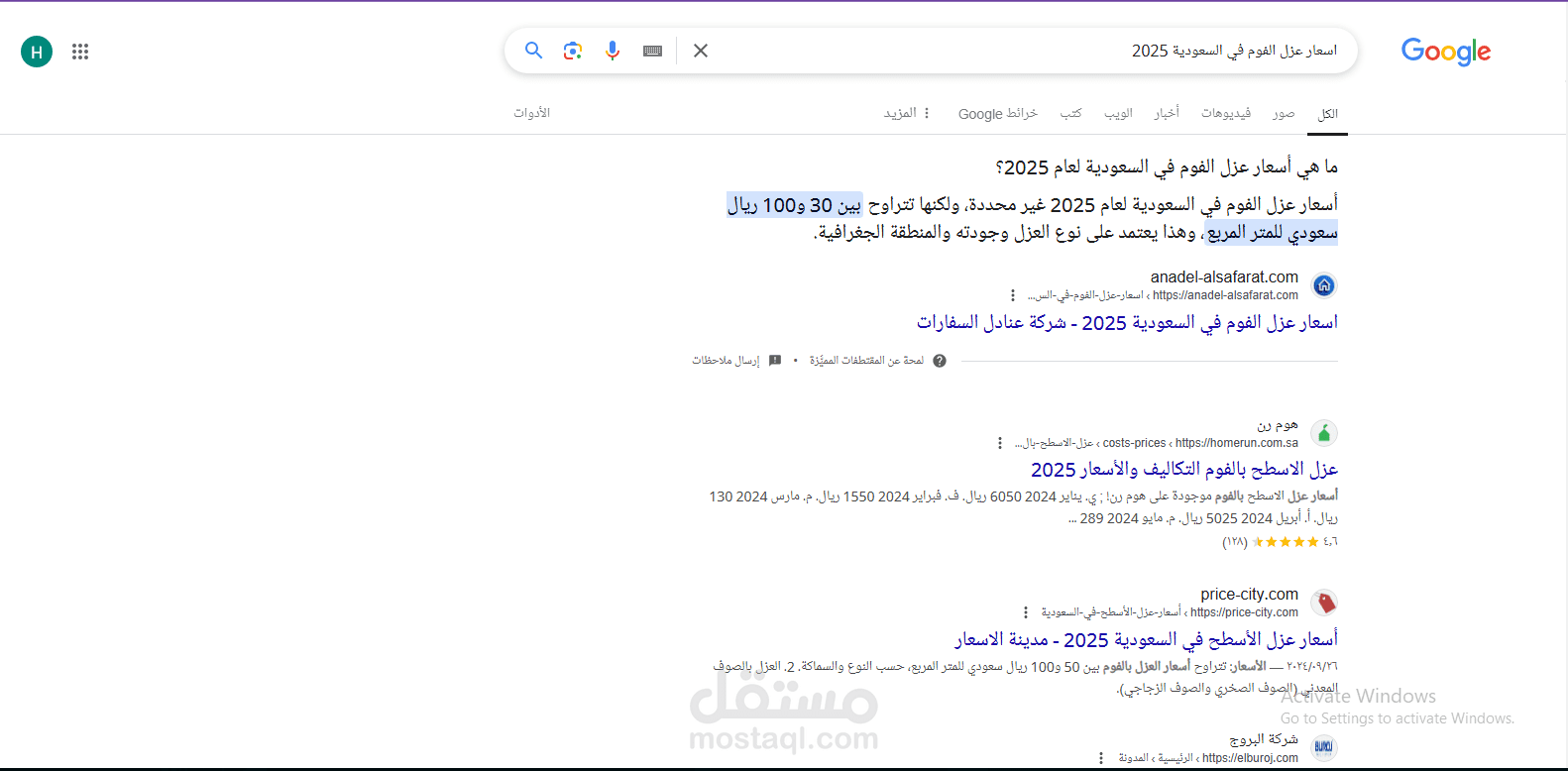
Task: Open the مدينة الاسعار result link
Action: (x=1146, y=640)
